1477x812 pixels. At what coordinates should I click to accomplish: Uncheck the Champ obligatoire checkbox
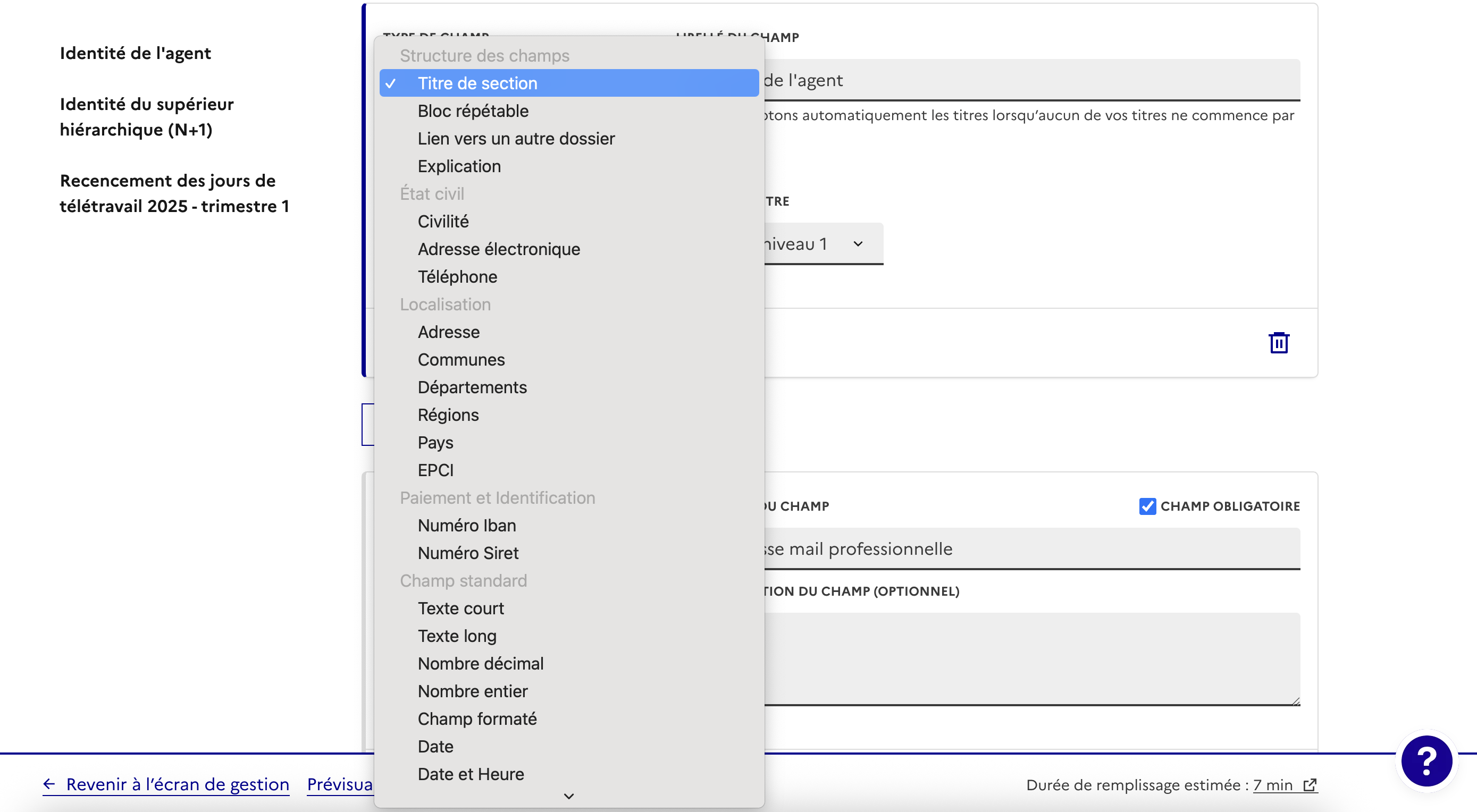pos(1147,506)
